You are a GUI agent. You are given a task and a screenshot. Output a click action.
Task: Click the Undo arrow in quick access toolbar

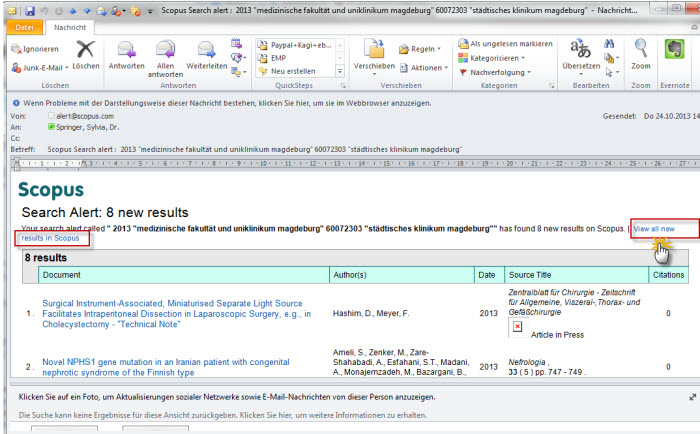[x=44, y=11]
